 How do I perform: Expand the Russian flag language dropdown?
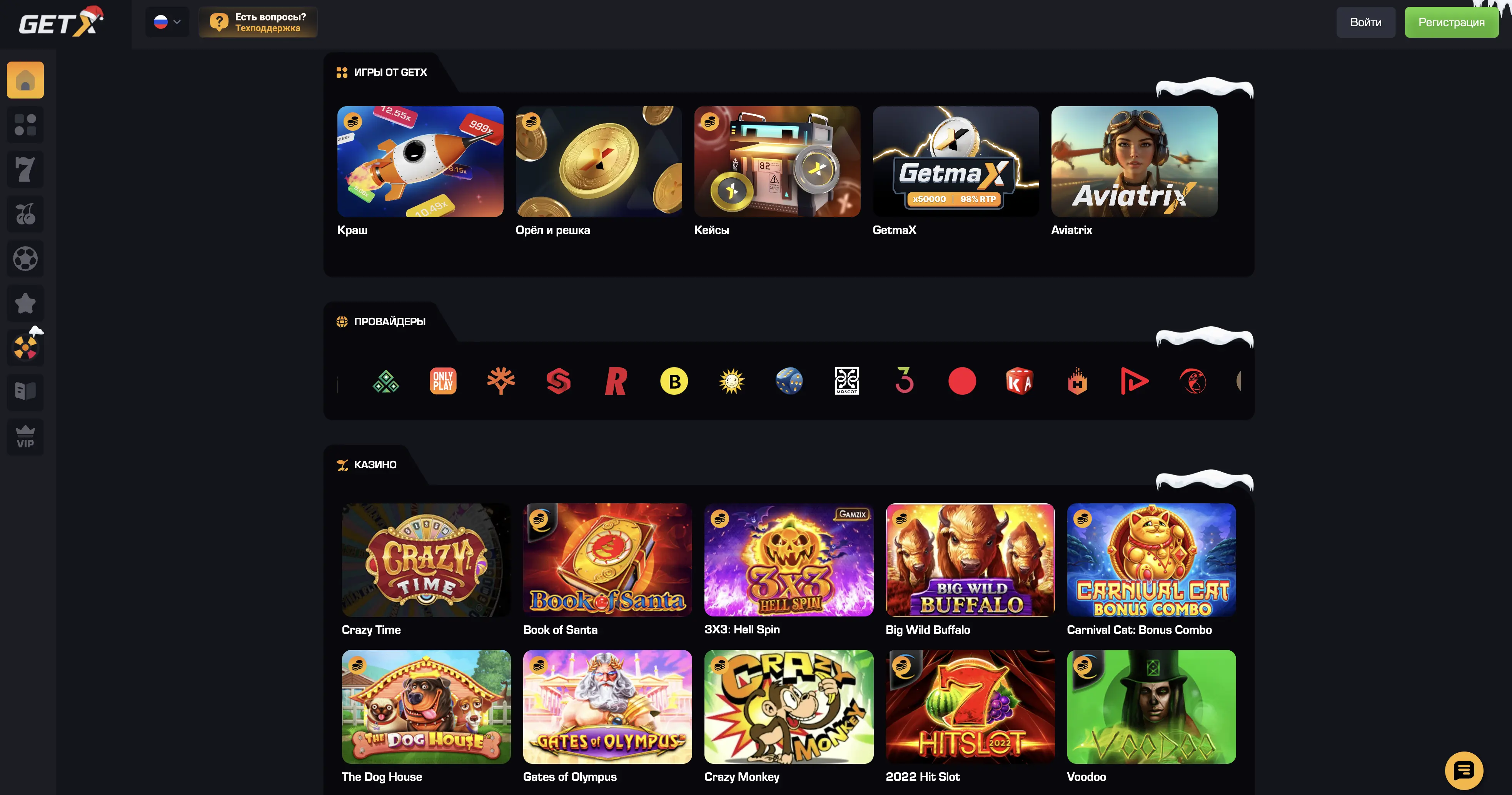[x=167, y=22]
